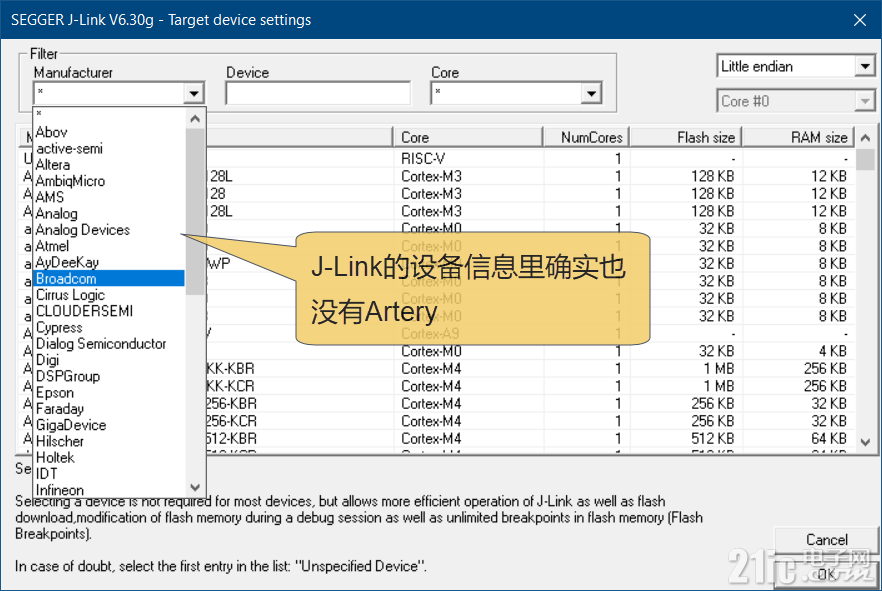Select Analog Devices in manufacturer list
The width and height of the screenshot is (882, 591).
tap(109, 230)
